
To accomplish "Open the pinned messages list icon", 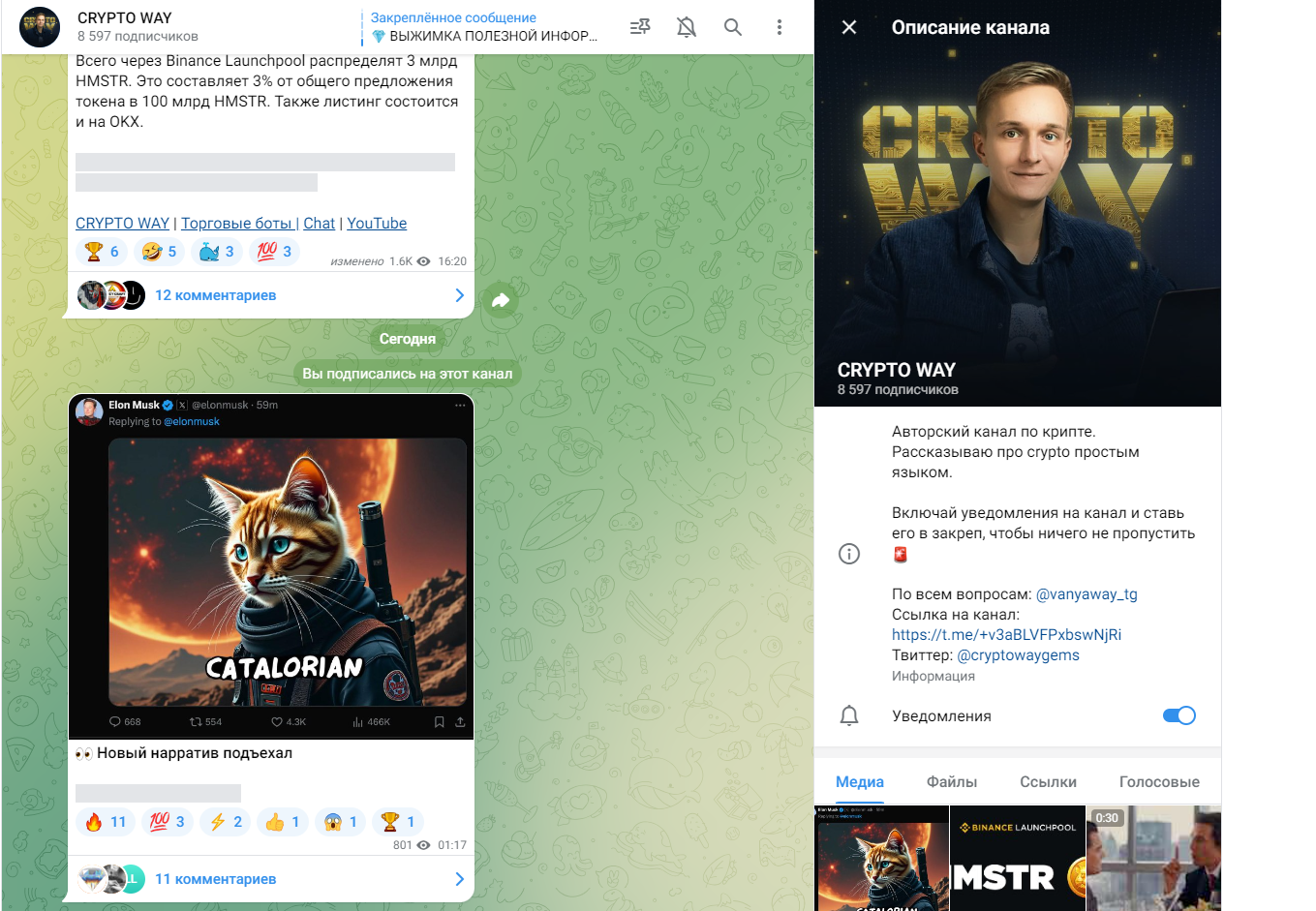I will 640,27.
